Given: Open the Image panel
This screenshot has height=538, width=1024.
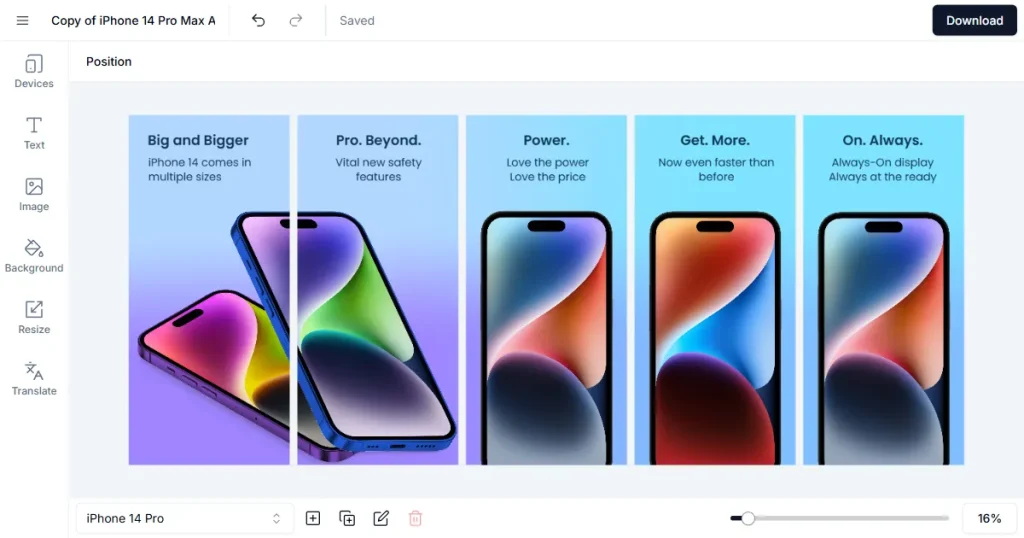Looking at the screenshot, I should point(34,195).
